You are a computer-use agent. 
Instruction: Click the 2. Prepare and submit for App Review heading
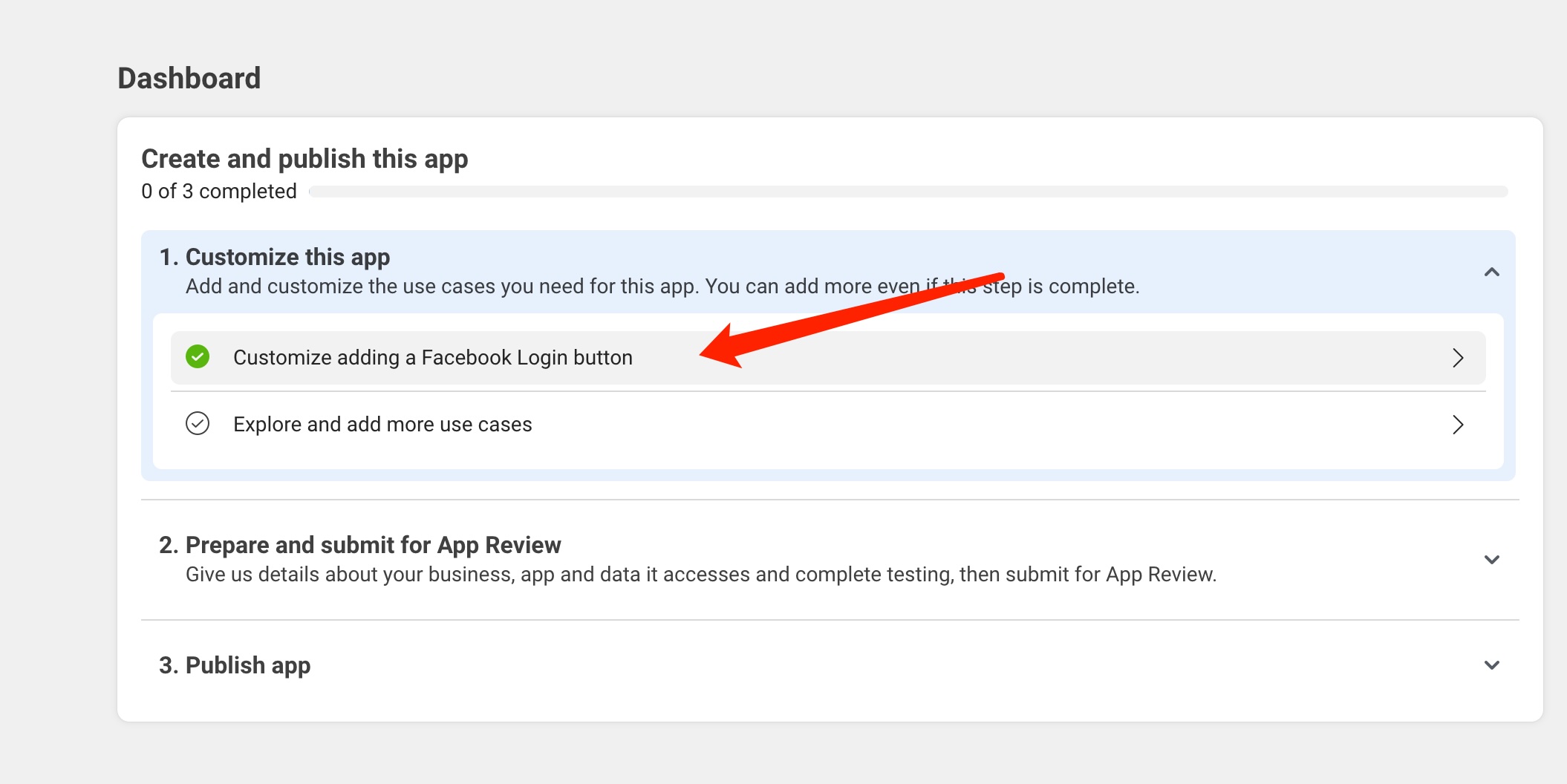tap(359, 545)
